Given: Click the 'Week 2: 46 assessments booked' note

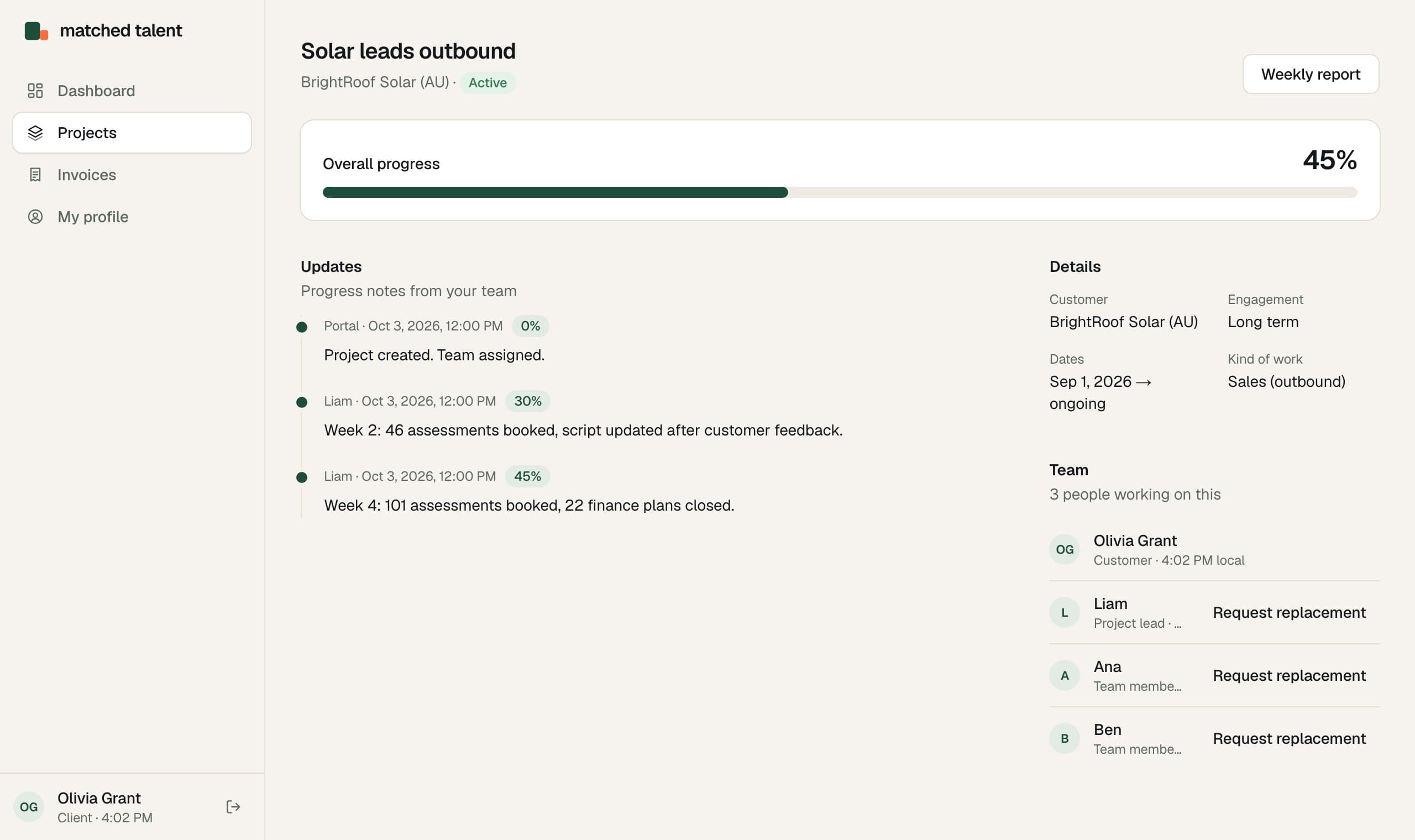Looking at the screenshot, I should 583,430.
